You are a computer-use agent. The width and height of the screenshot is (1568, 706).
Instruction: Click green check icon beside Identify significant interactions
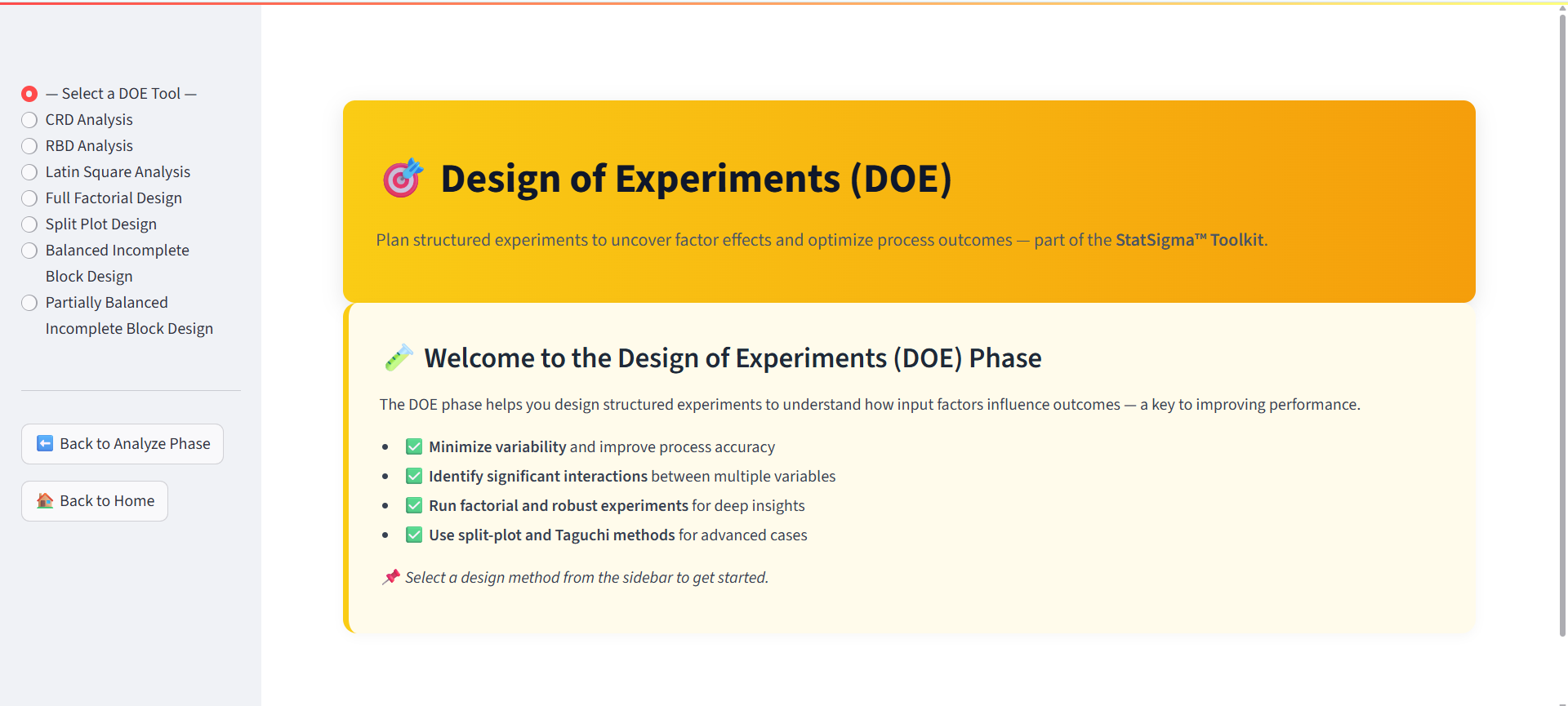[414, 476]
